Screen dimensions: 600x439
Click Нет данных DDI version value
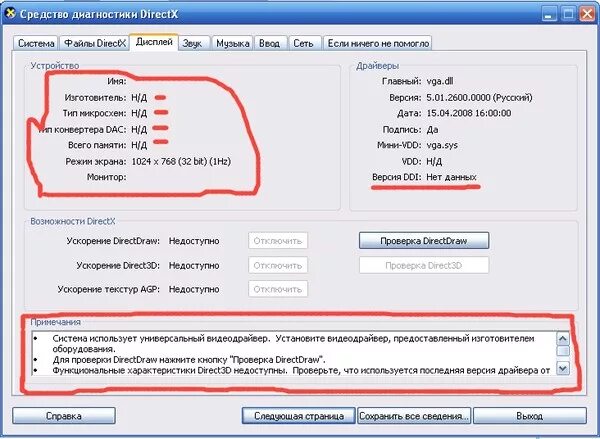[x=452, y=177]
